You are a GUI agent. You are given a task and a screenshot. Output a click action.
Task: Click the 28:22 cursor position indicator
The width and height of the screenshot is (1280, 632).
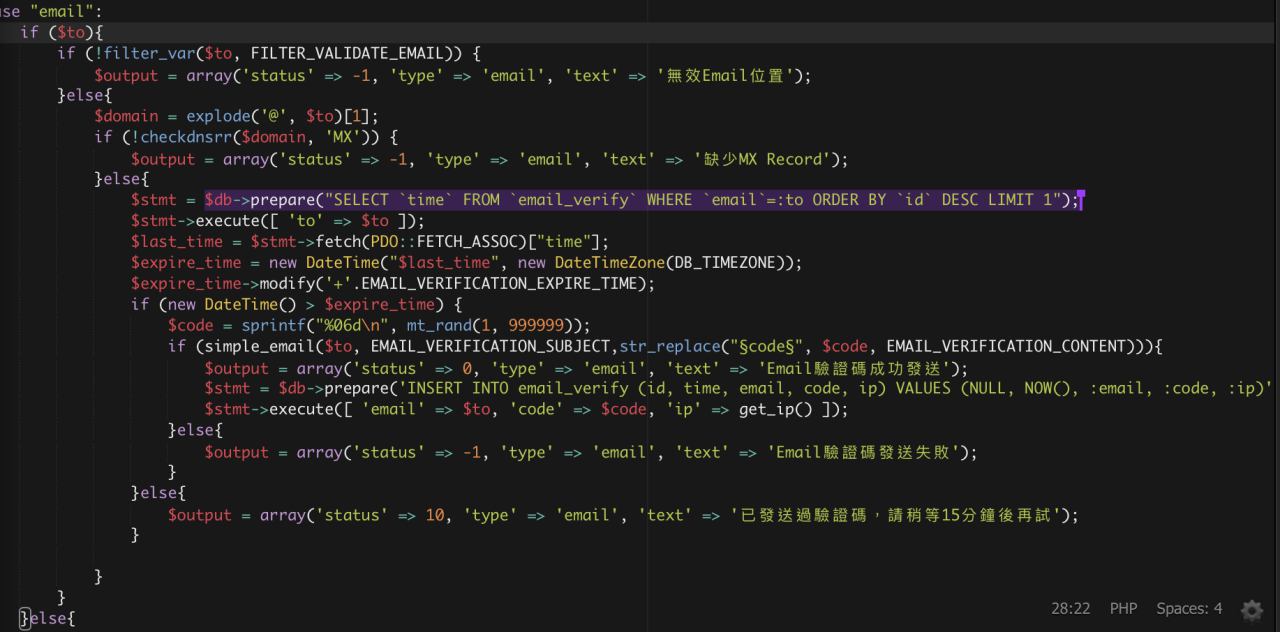pos(1070,608)
